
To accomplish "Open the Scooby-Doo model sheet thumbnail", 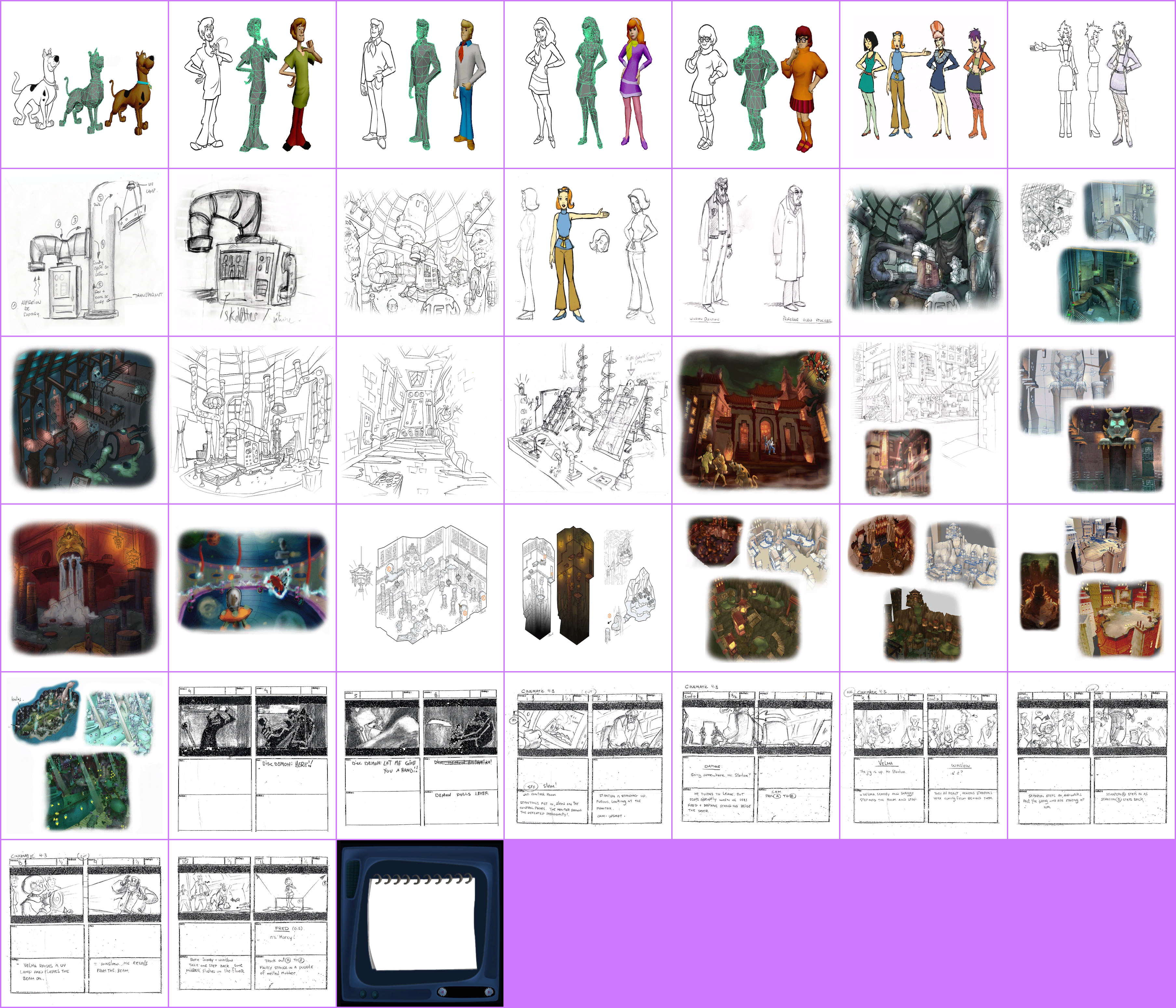I will (84, 84).
